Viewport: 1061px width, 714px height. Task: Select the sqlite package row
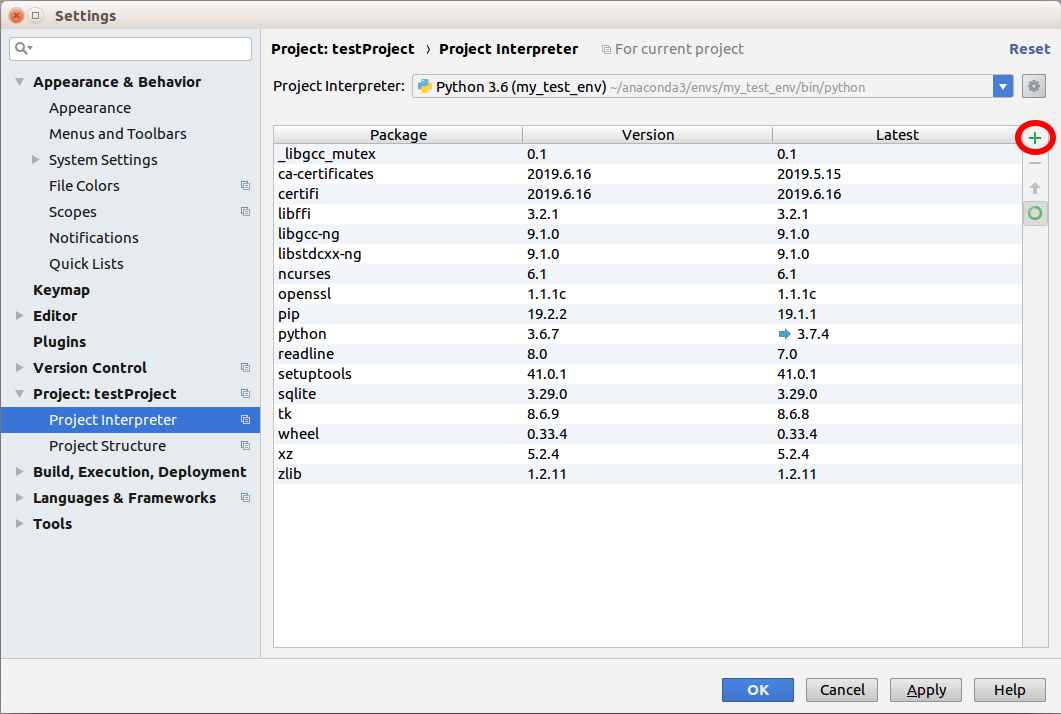point(648,394)
